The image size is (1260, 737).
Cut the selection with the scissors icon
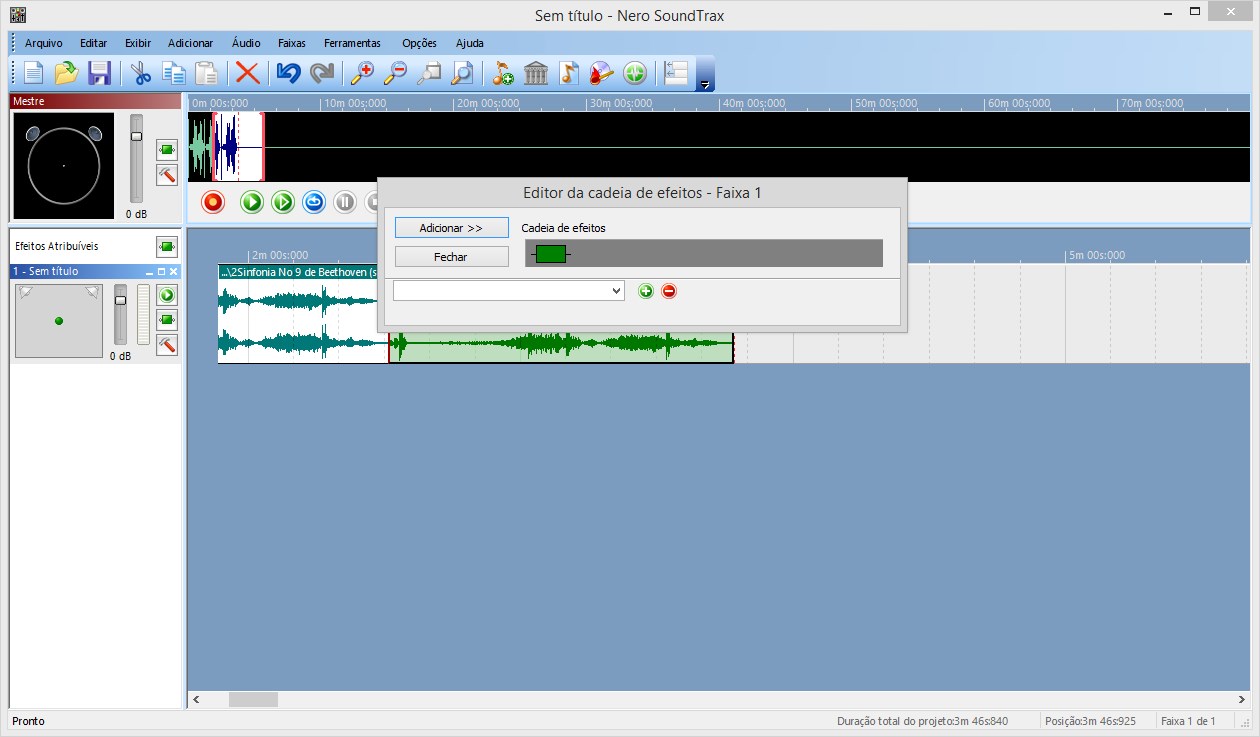coord(141,73)
